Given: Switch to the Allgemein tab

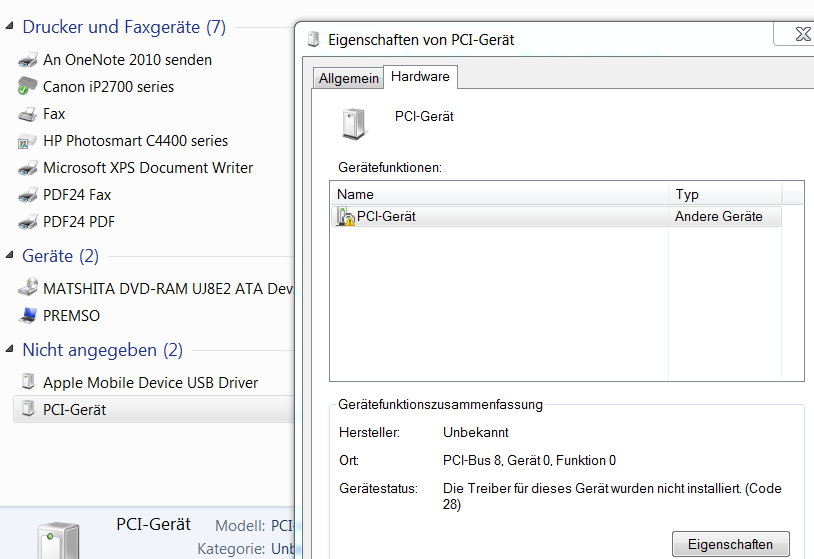Looking at the screenshot, I should 348,78.
